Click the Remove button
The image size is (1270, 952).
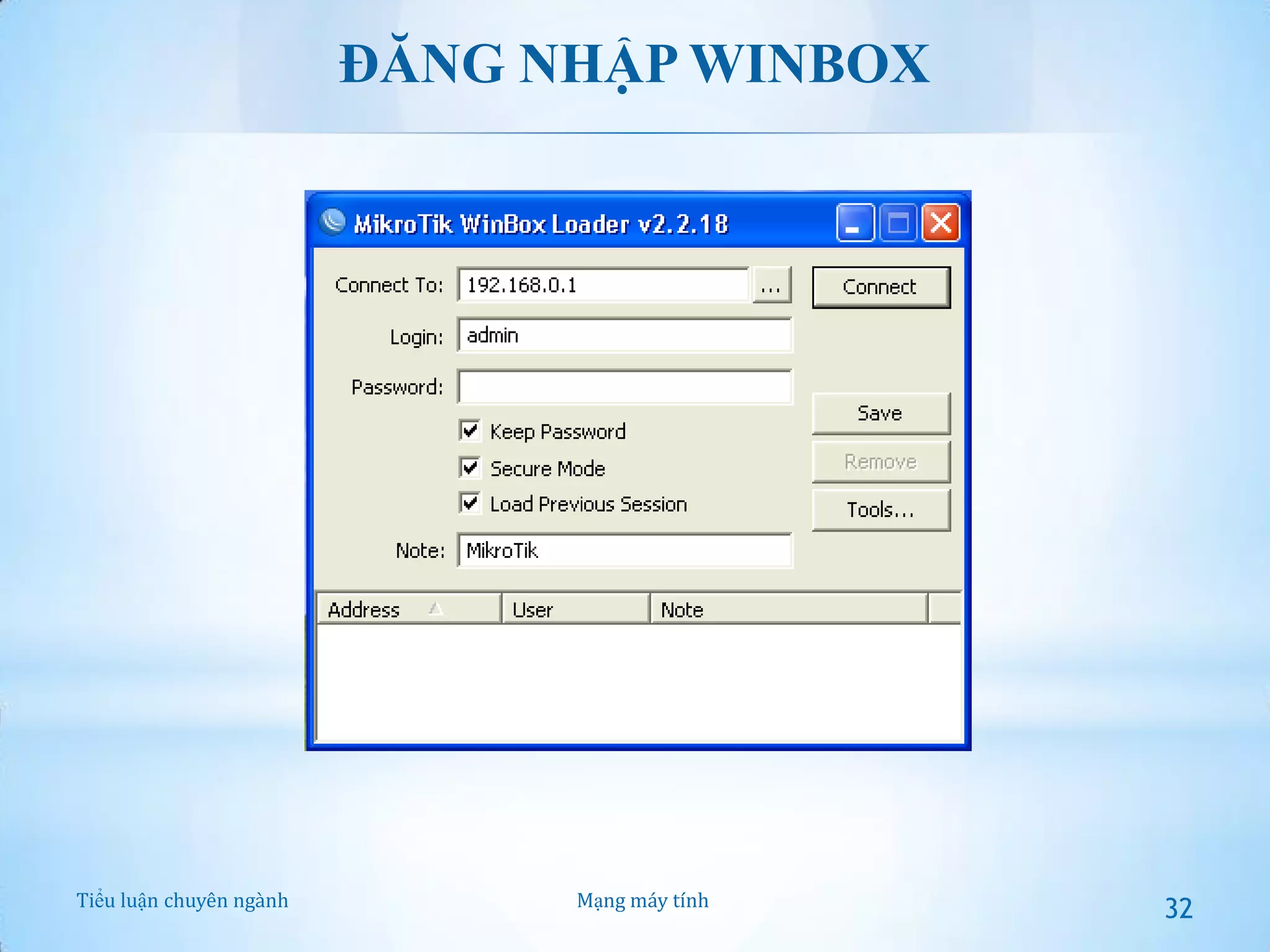click(881, 462)
